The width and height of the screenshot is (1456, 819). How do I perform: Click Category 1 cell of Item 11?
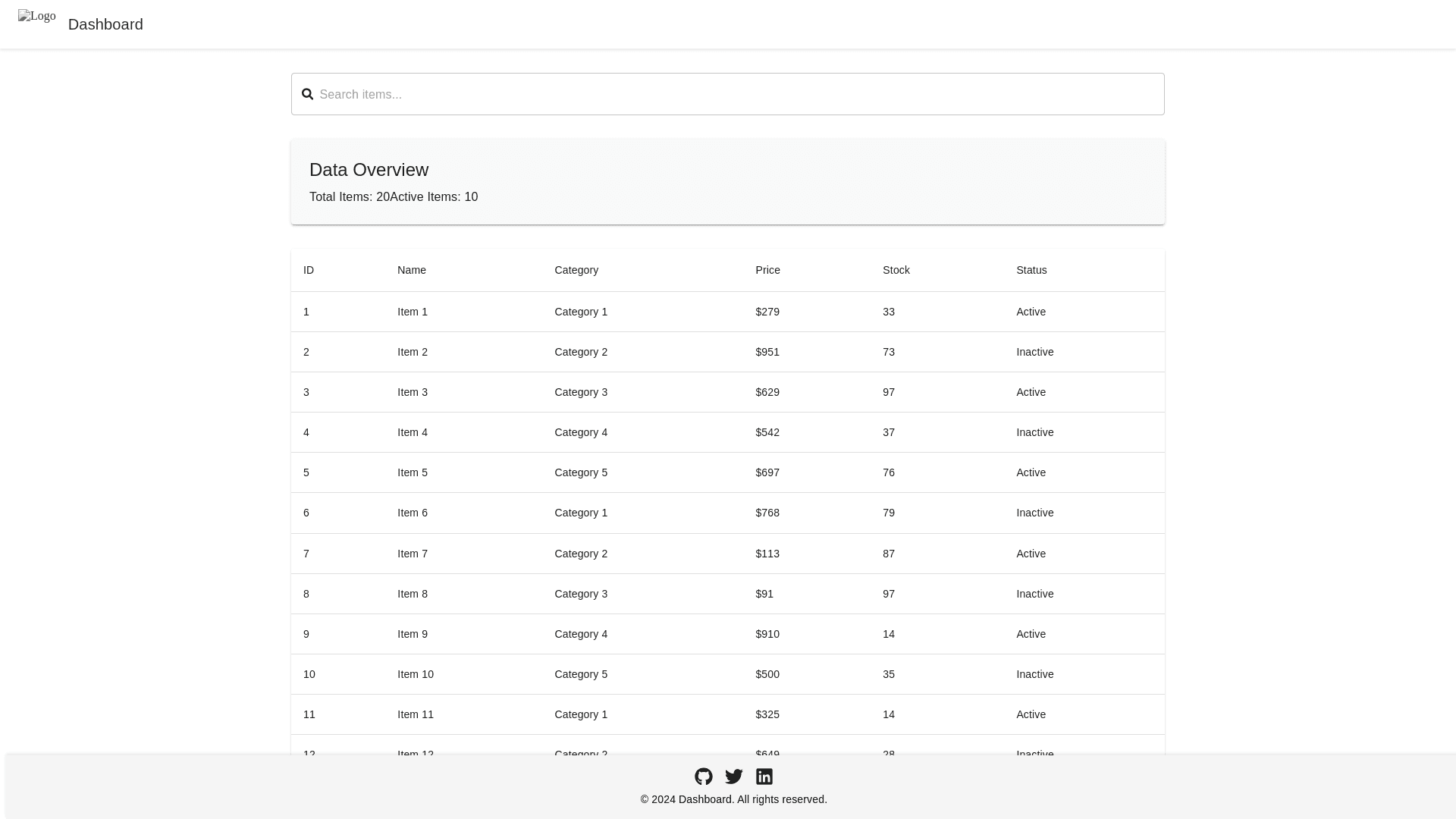point(581,714)
